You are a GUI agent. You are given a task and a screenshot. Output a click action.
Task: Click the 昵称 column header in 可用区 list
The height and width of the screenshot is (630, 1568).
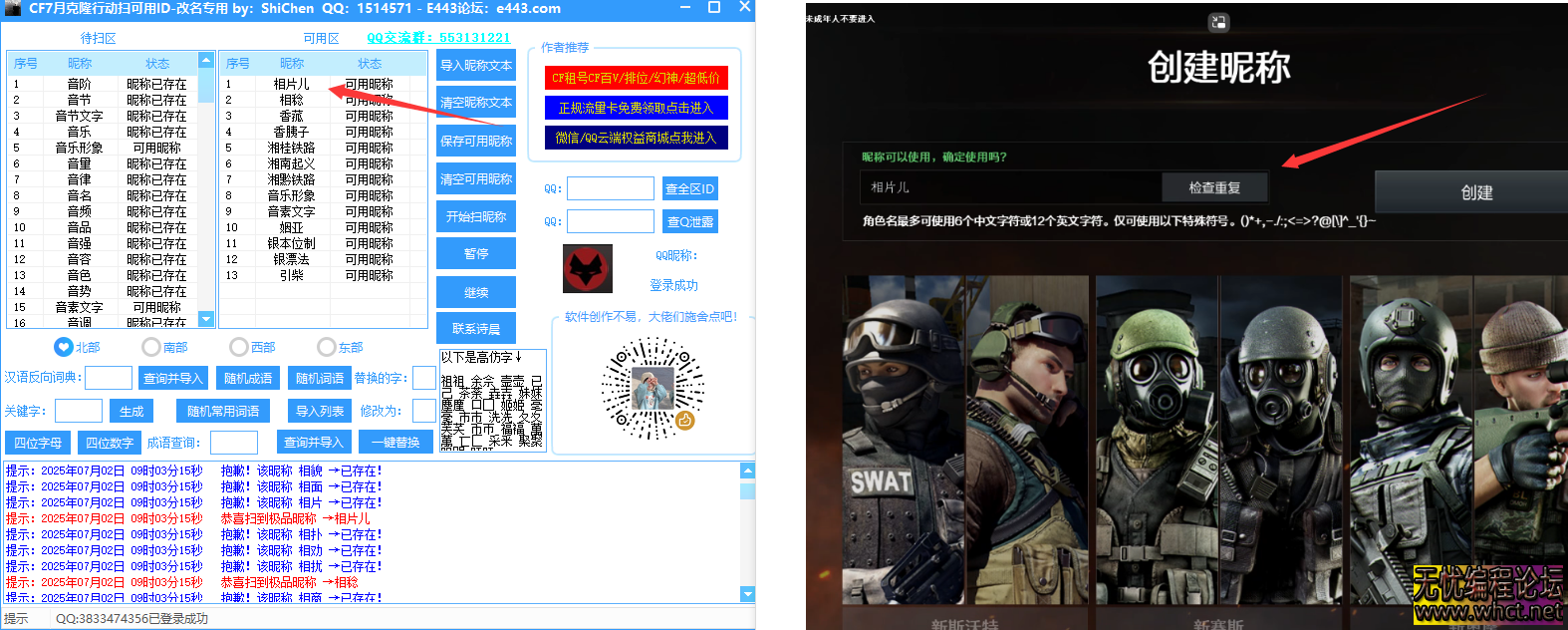point(292,63)
